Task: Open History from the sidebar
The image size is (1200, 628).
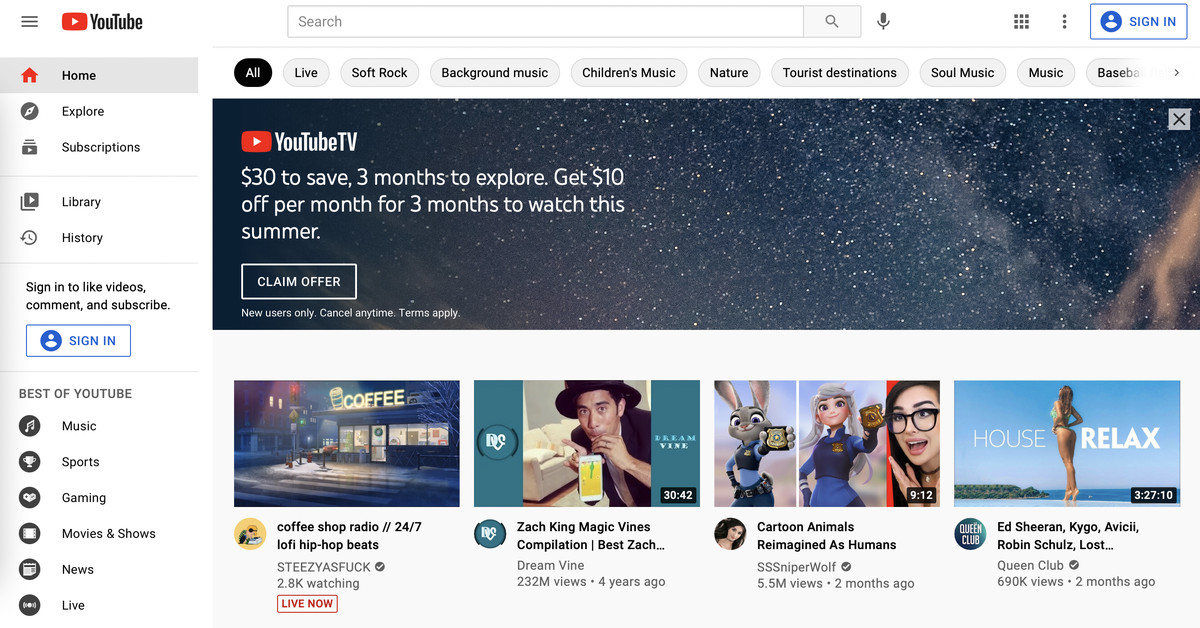Action: tap(81, 238)
